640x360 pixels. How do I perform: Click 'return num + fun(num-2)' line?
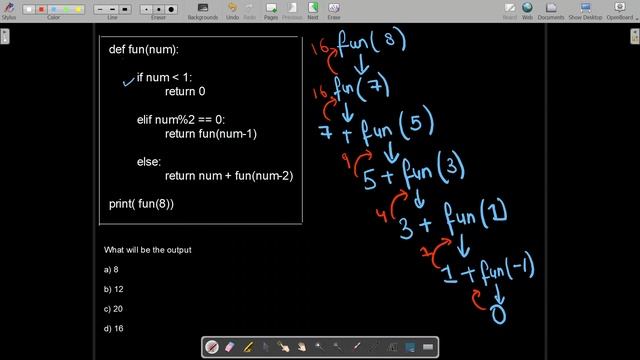pos(229,176)
